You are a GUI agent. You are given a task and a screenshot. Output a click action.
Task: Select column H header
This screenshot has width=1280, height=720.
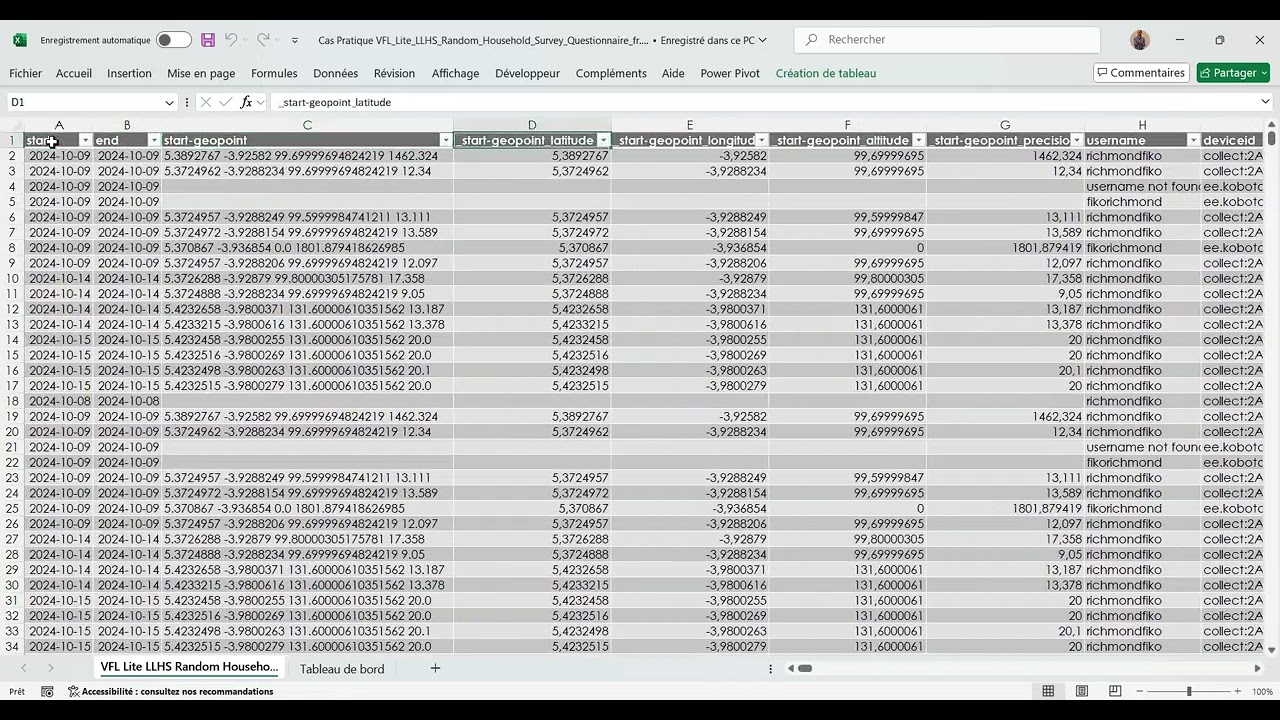pyautogui.click(x=1142, y=125)
